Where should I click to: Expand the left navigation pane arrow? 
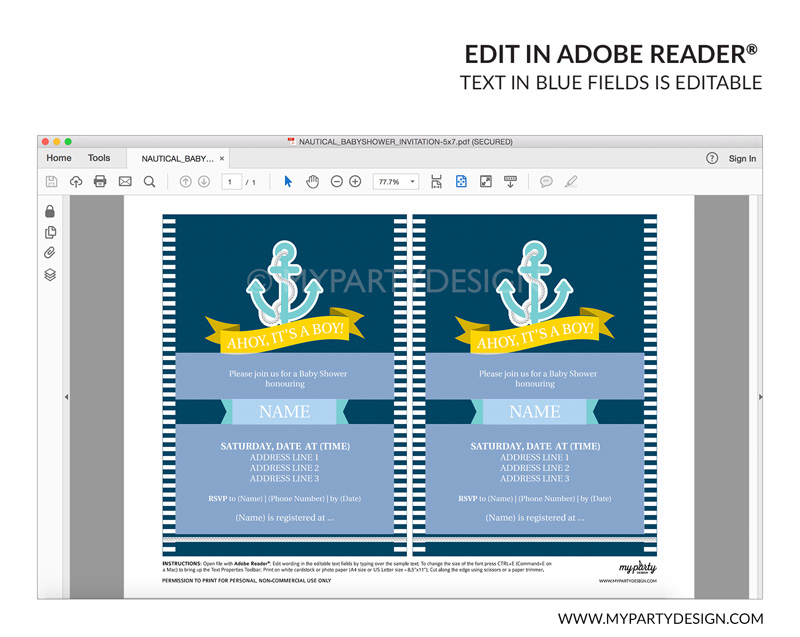[x=66, y=397]
